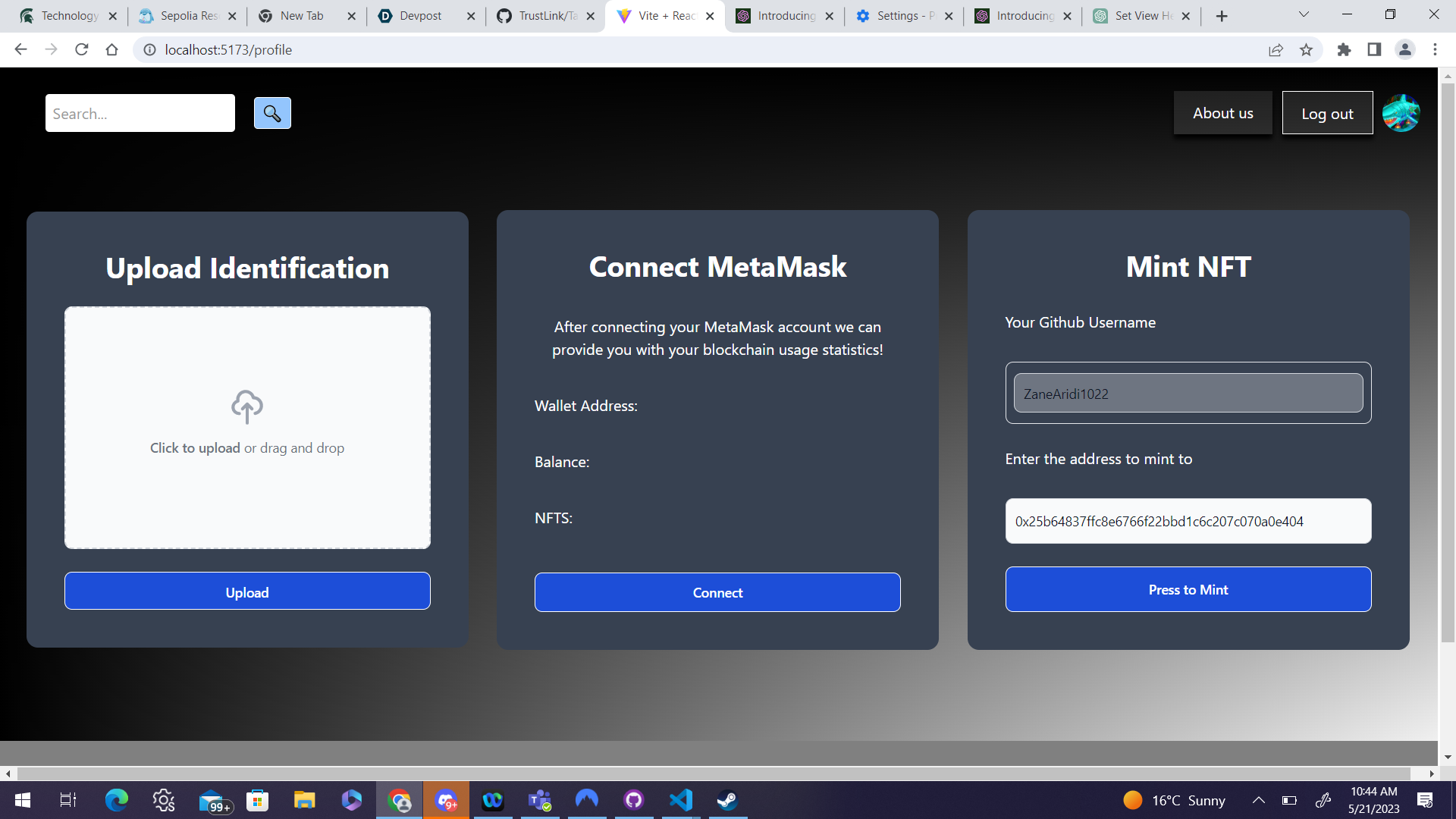Viewport: 1456px width, 819px height.
Task: Click the magnifying glass search icon
Action: pyautogui.click(x=272, y=114)
